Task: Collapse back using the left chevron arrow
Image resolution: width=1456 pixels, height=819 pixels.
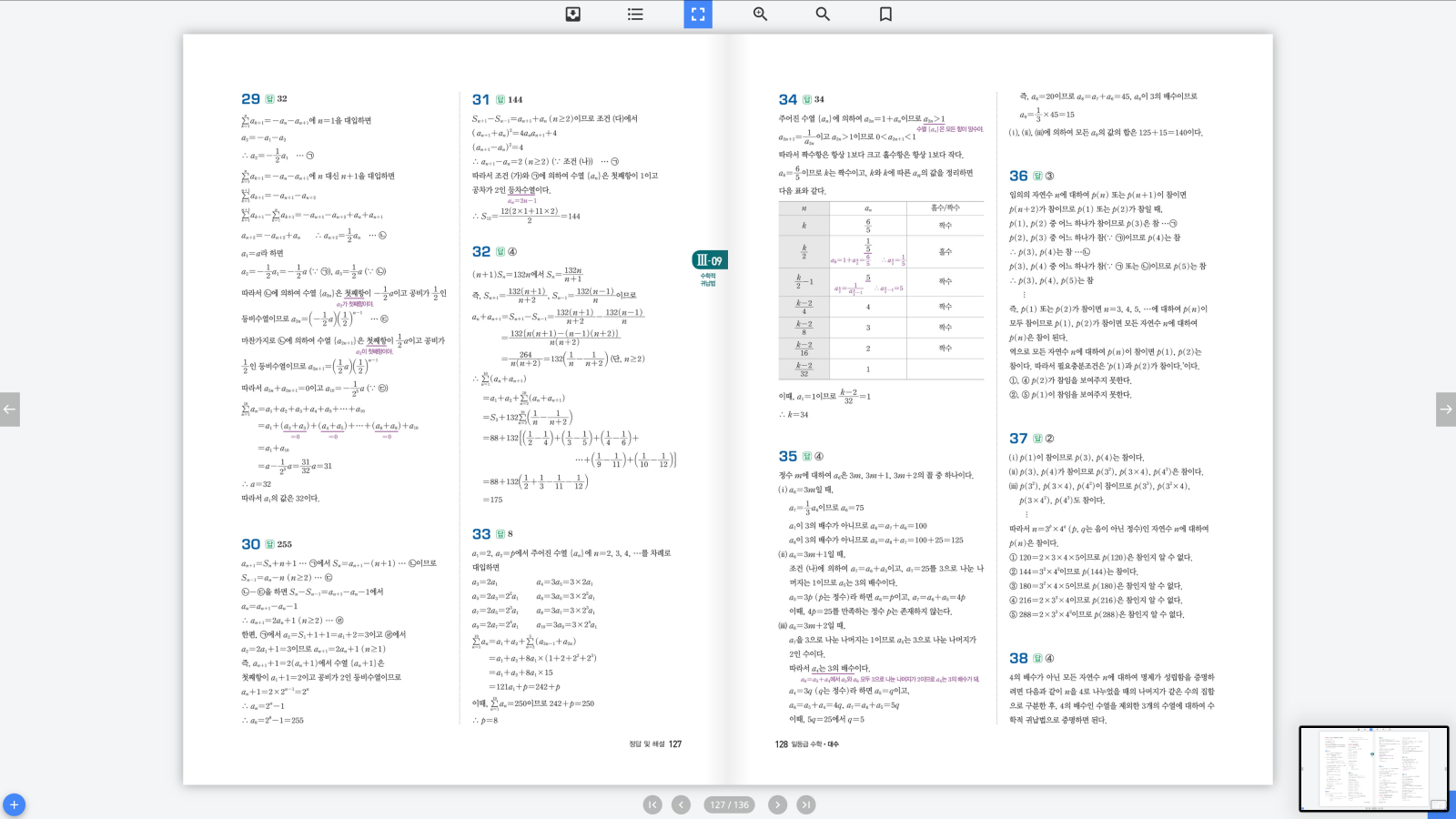Action: click(x=10, y=409)
